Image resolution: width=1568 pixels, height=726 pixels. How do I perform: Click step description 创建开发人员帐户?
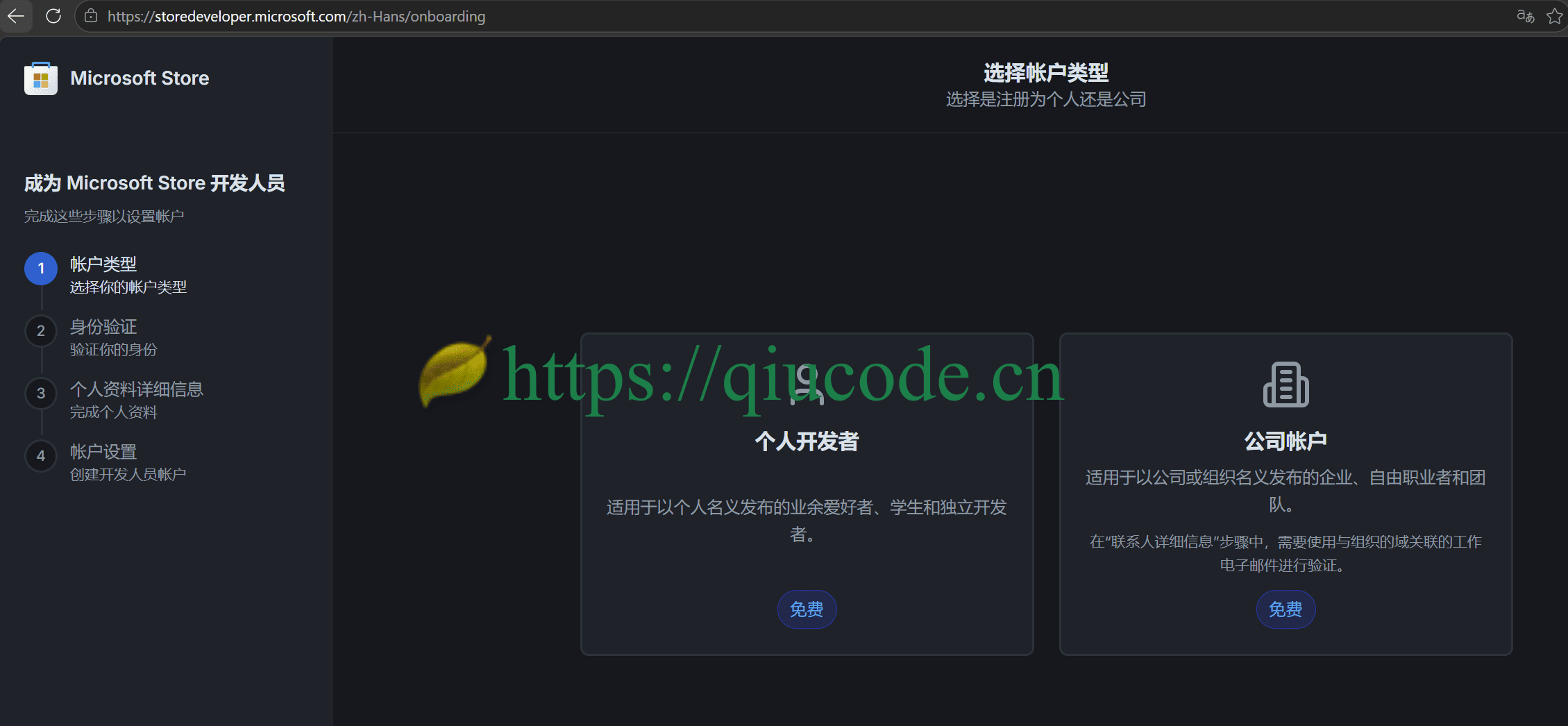point(128,475)
